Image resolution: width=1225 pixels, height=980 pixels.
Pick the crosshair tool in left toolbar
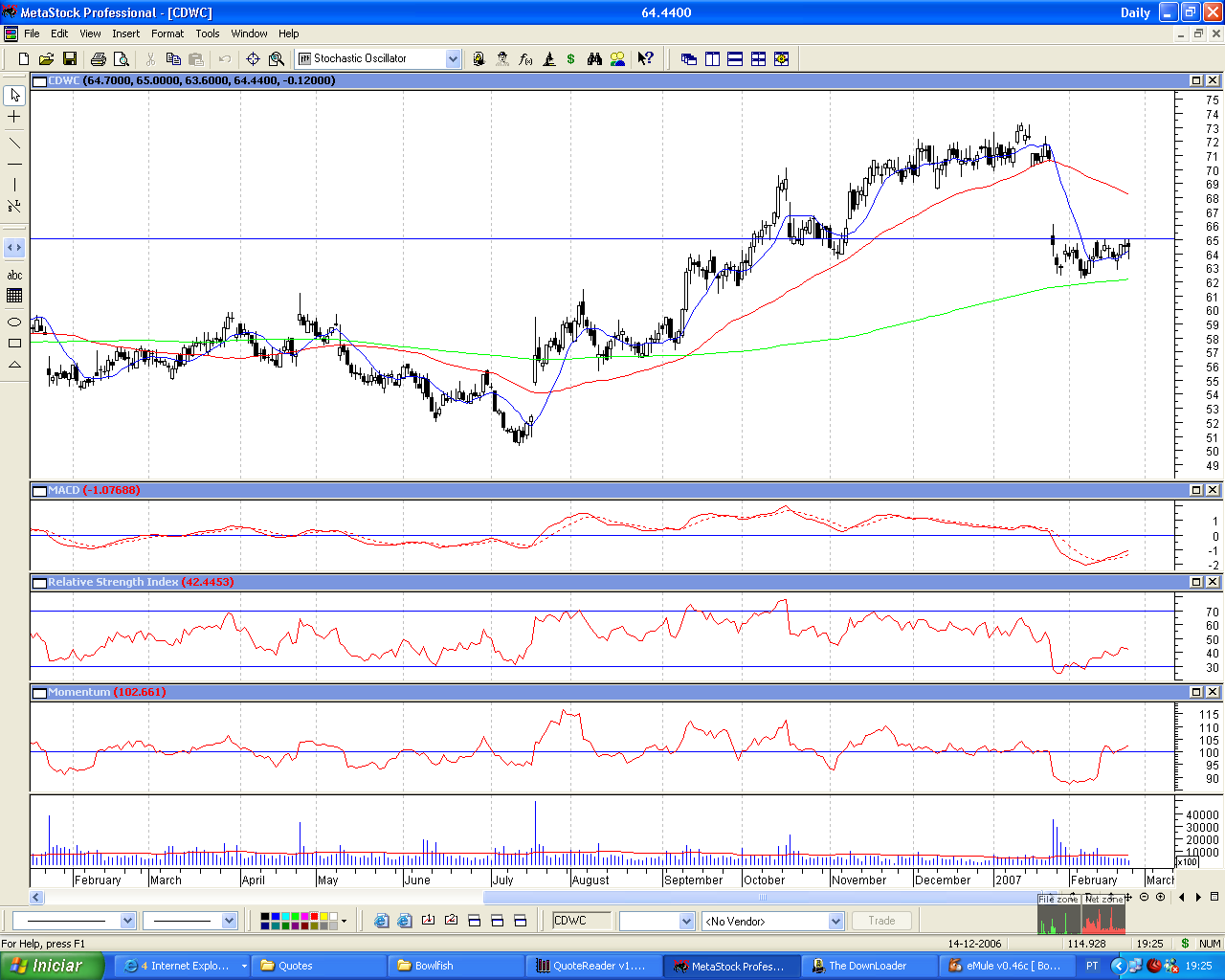click(14, 117)
